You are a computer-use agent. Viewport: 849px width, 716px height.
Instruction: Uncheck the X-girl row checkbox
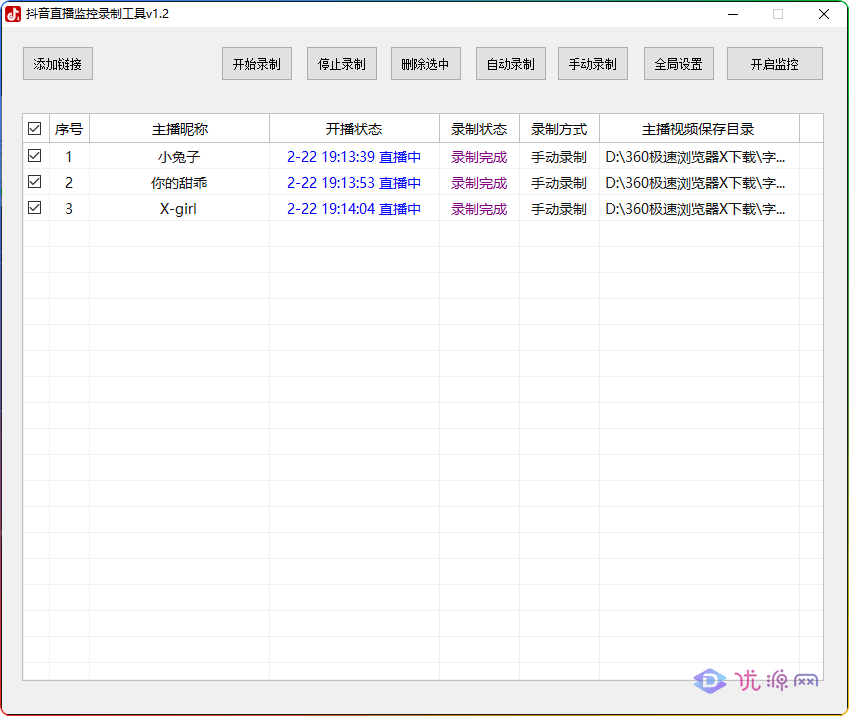[35, 208]
